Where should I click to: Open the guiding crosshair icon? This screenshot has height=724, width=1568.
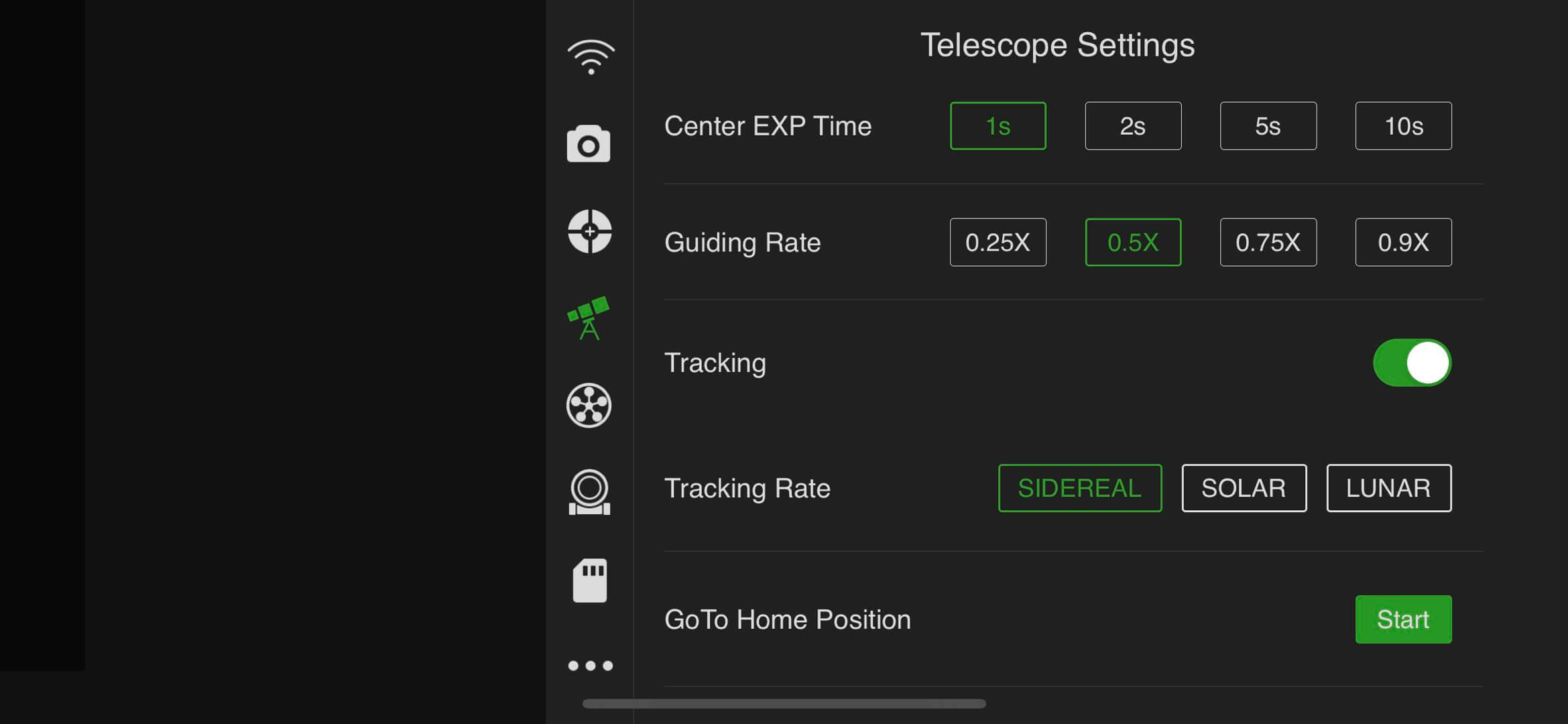click(x=589, y=231)
